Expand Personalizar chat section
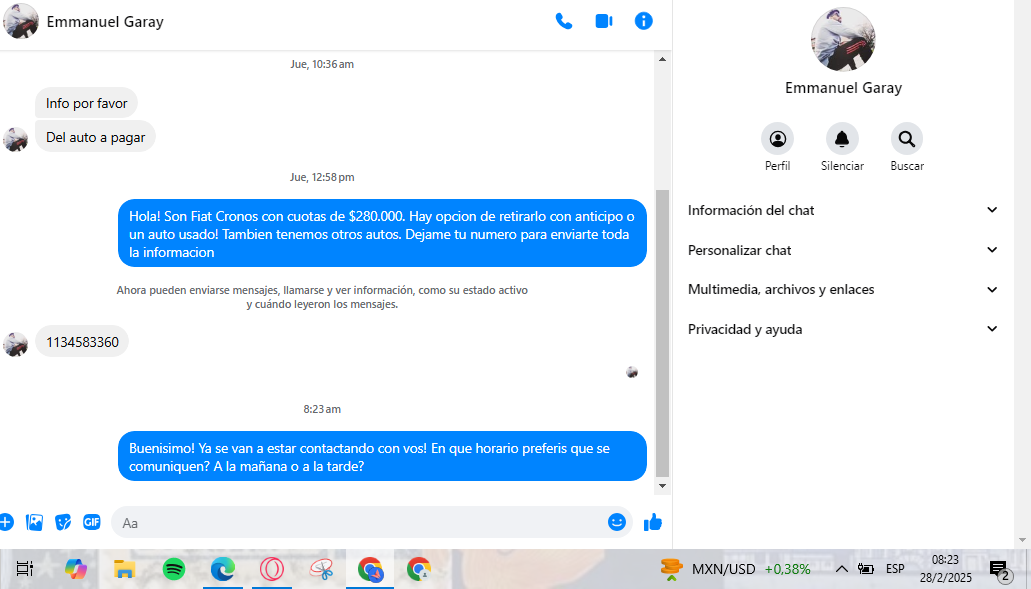This screenshot has width=1031, height=589. pyautogui.click(x=842, y=250)
